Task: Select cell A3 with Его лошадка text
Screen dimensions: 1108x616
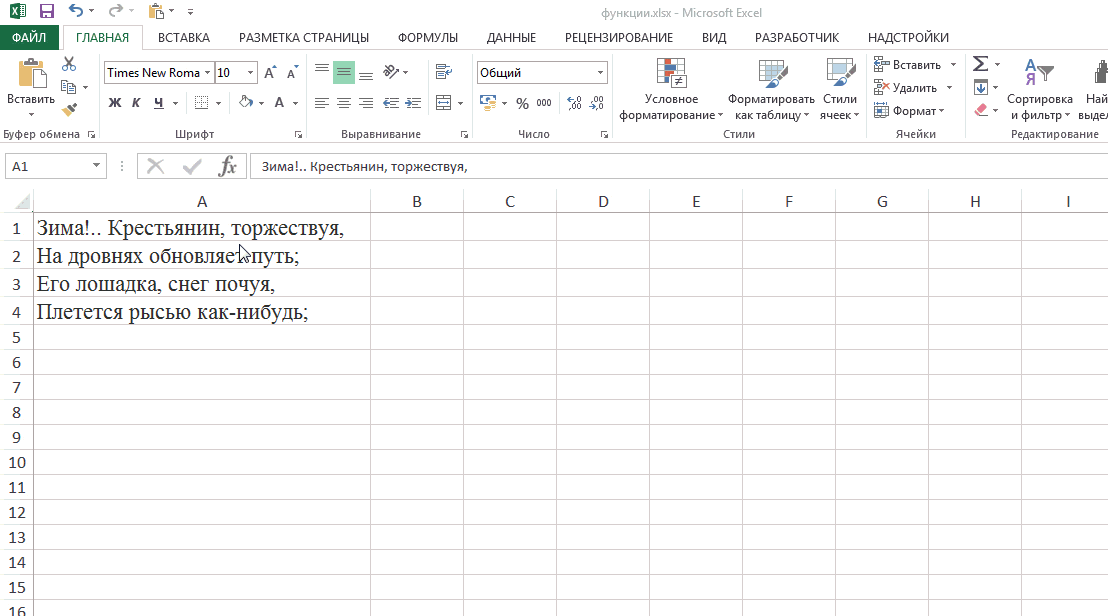Action: 200,284
